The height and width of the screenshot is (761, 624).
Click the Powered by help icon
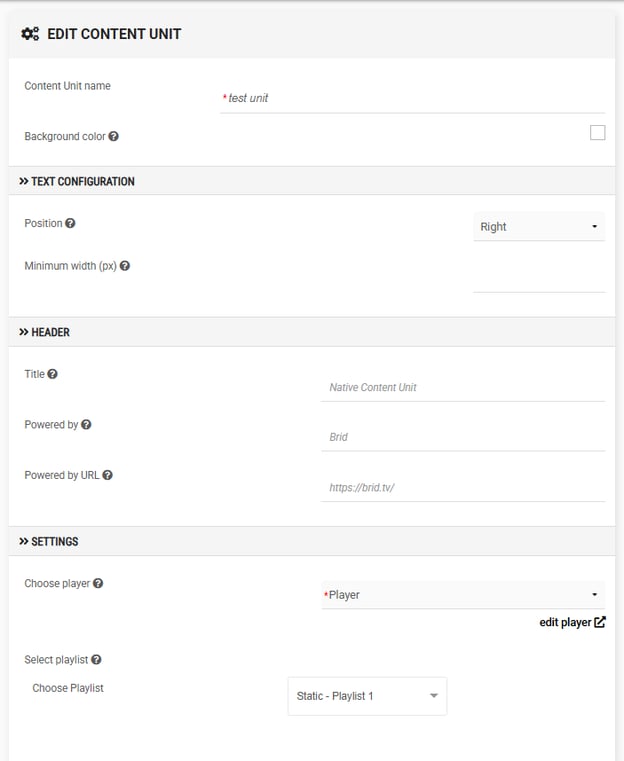(x=86, y=425)
